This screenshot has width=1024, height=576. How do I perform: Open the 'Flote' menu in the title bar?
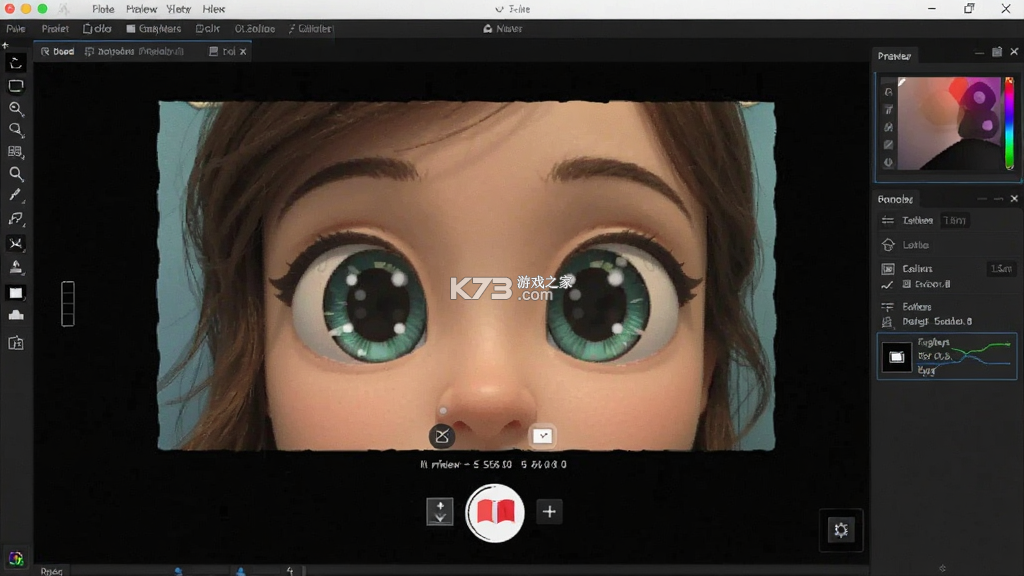(103, 9)
